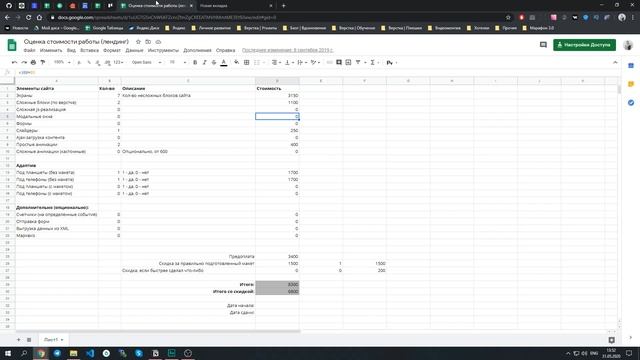The height and width of the screenshot is (360, 640).
Task: Activate the paint format tool
Action: click(42, 62)
